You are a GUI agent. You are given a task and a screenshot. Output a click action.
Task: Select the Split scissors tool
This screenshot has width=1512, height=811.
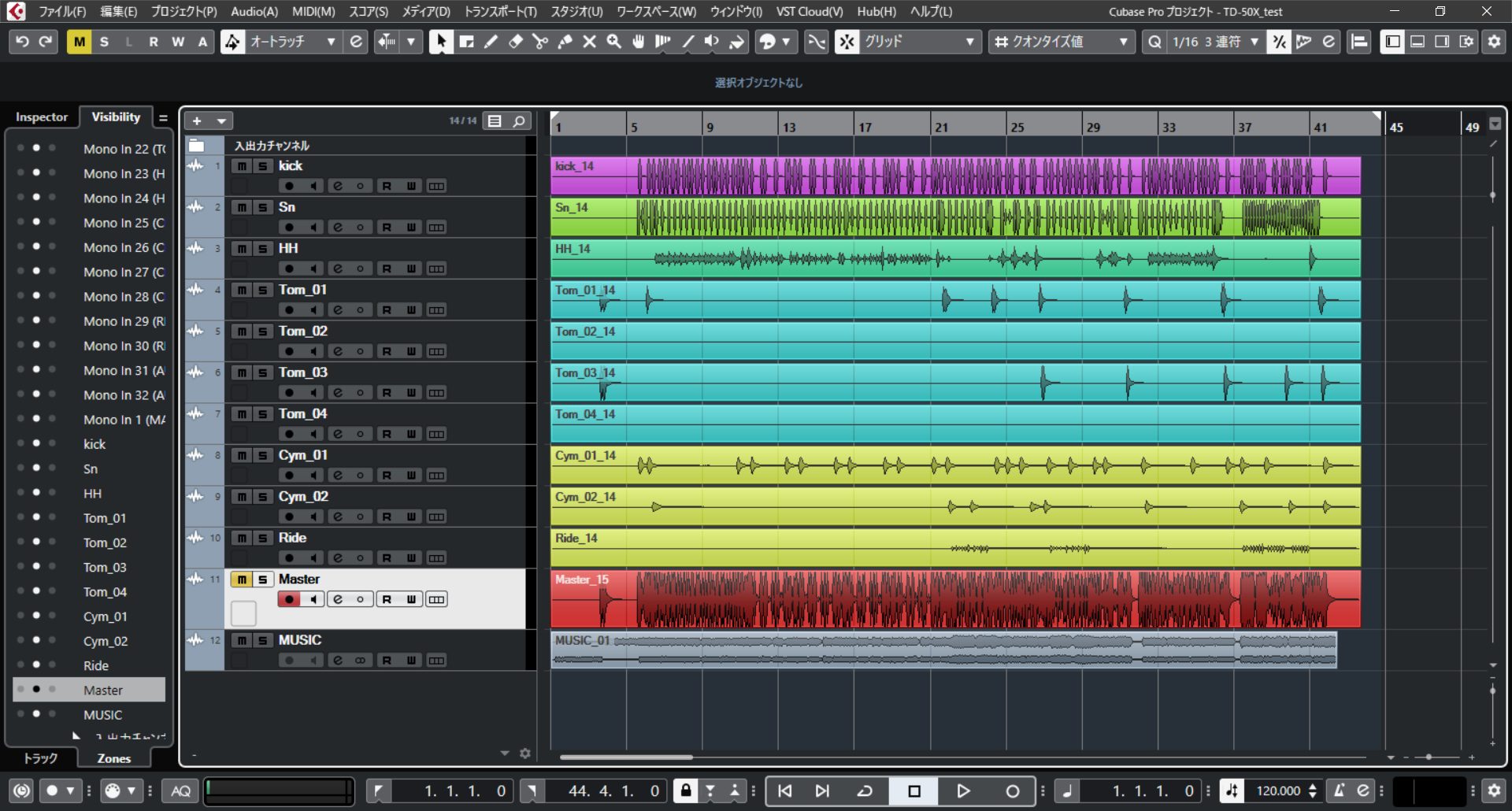point(540,42)
